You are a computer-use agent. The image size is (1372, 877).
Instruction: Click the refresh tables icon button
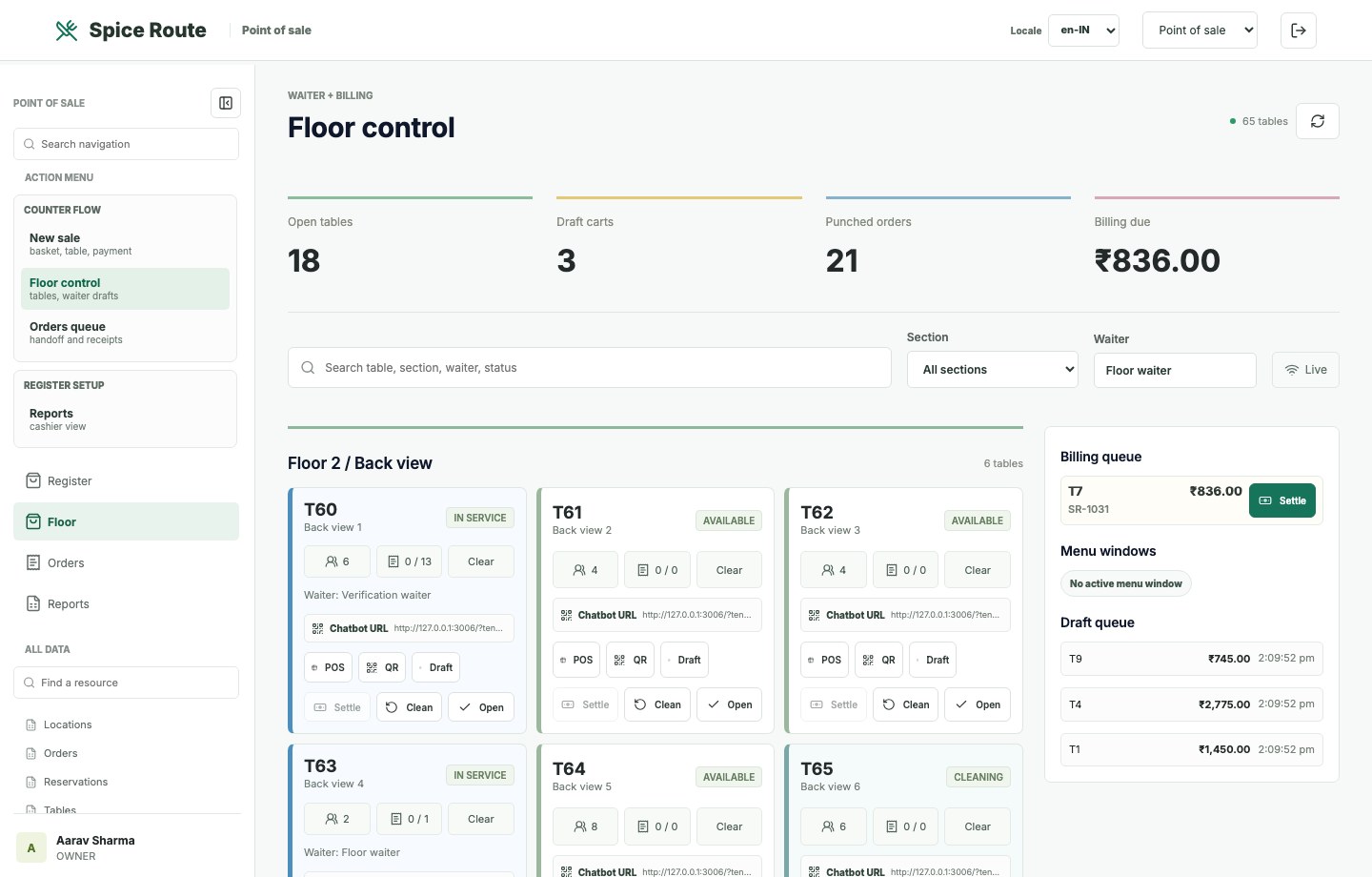pyautogui.click(x=1318, y=121)
